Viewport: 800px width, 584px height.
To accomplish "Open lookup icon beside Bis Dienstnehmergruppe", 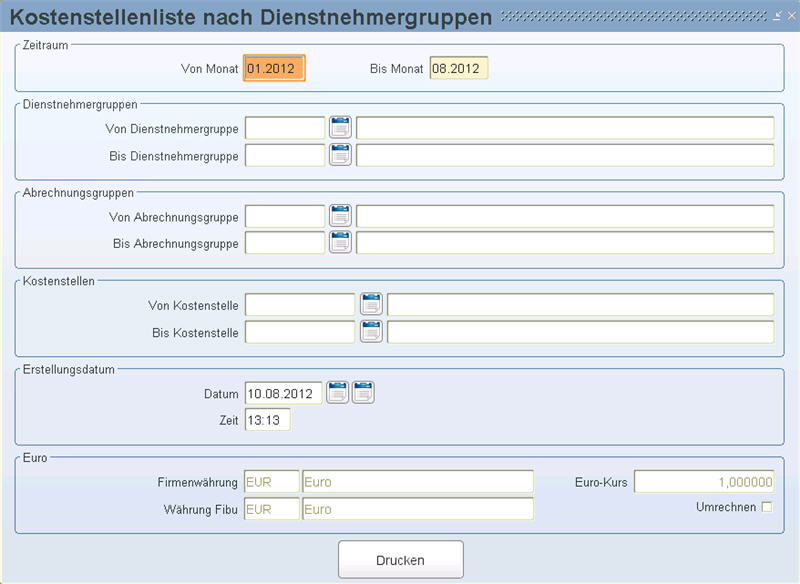I will tap(340, 155).
